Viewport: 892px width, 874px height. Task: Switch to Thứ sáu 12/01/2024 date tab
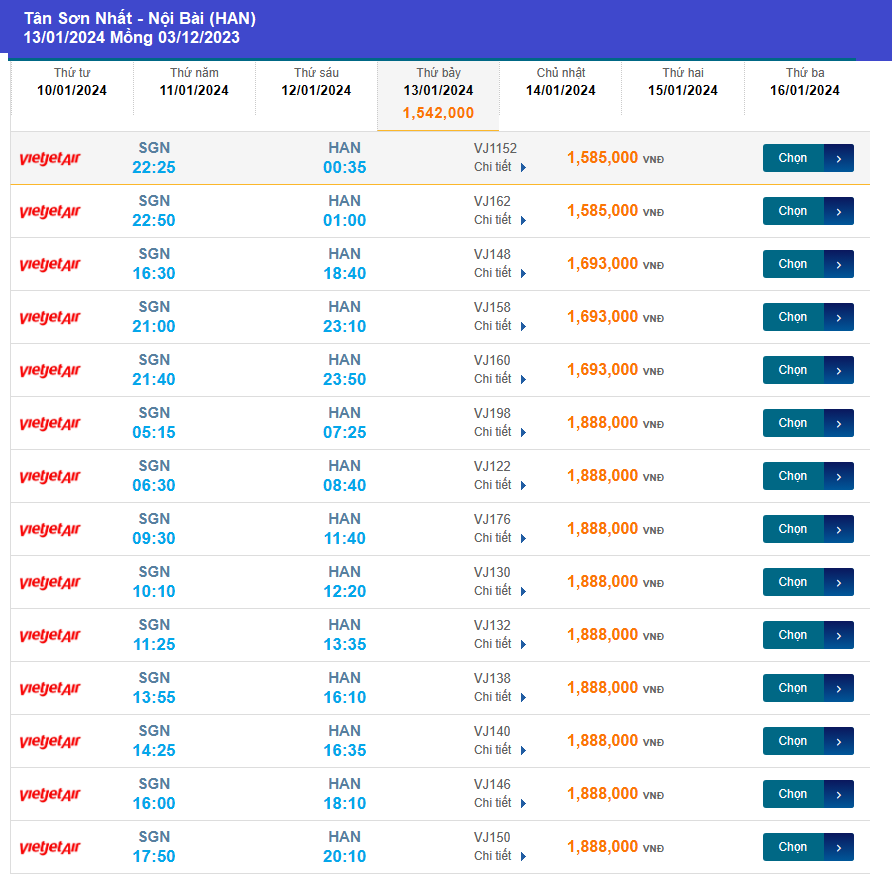(316, 82)
